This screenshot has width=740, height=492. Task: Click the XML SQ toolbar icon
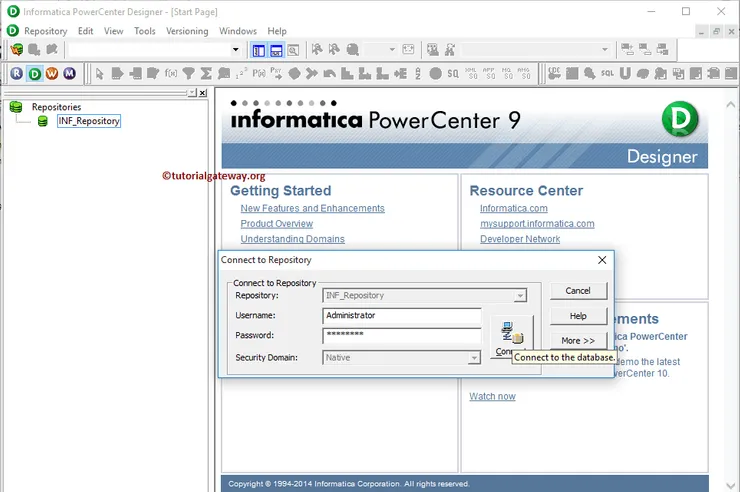(x=471, y=74)
